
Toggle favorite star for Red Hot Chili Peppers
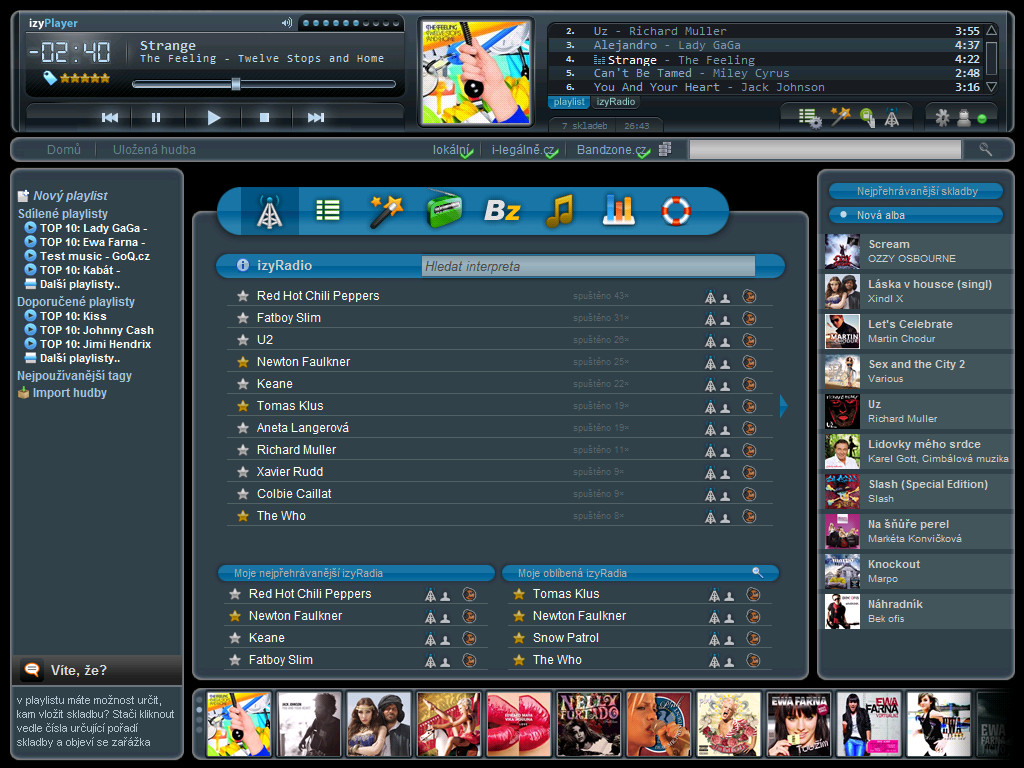(243, 296)
